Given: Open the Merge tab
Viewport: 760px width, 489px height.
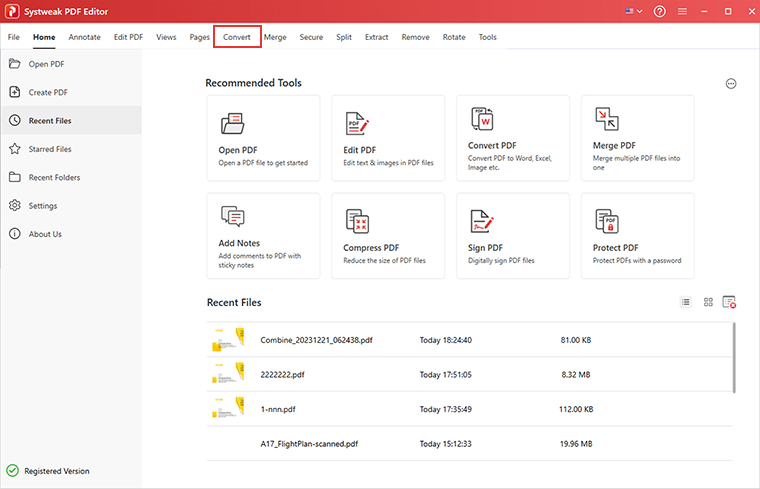Looking at the screenshot, I should click(x=275, y=37).
